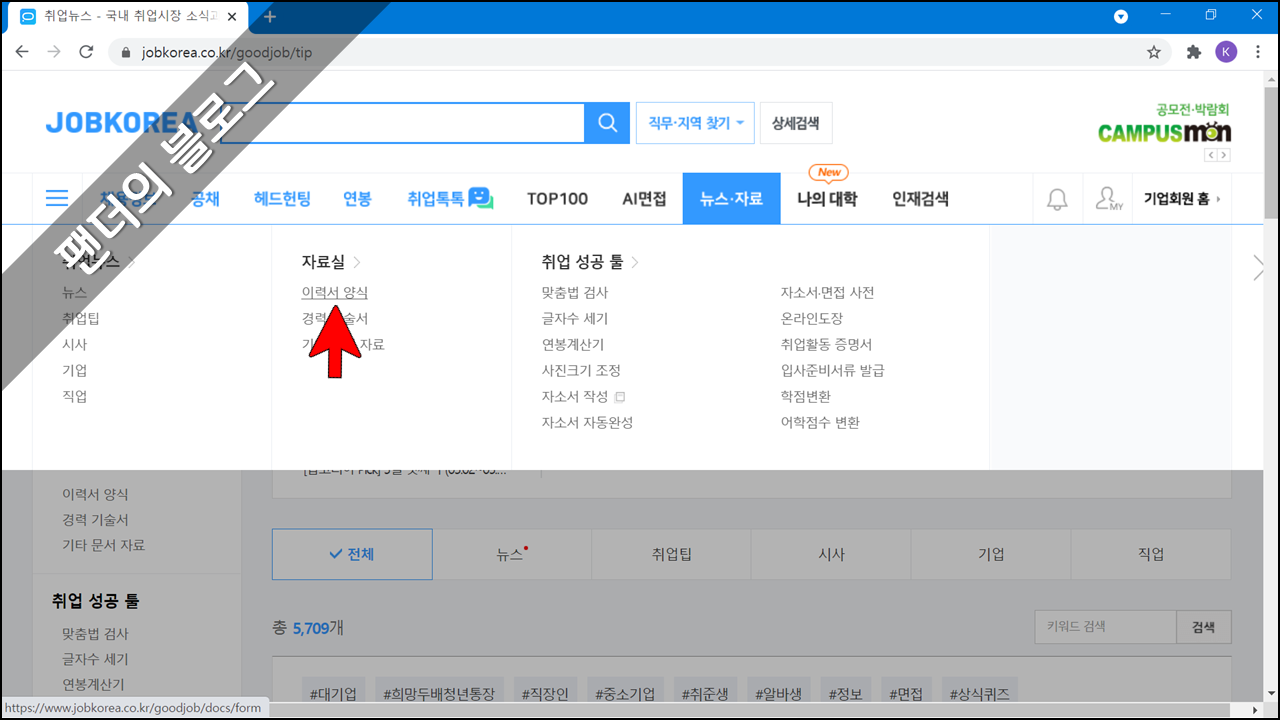Click 자소서 자동완성 link

587,422
